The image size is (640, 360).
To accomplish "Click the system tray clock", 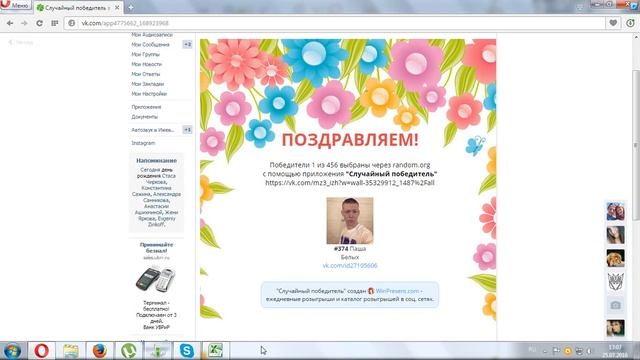I will tap(615, 351).
